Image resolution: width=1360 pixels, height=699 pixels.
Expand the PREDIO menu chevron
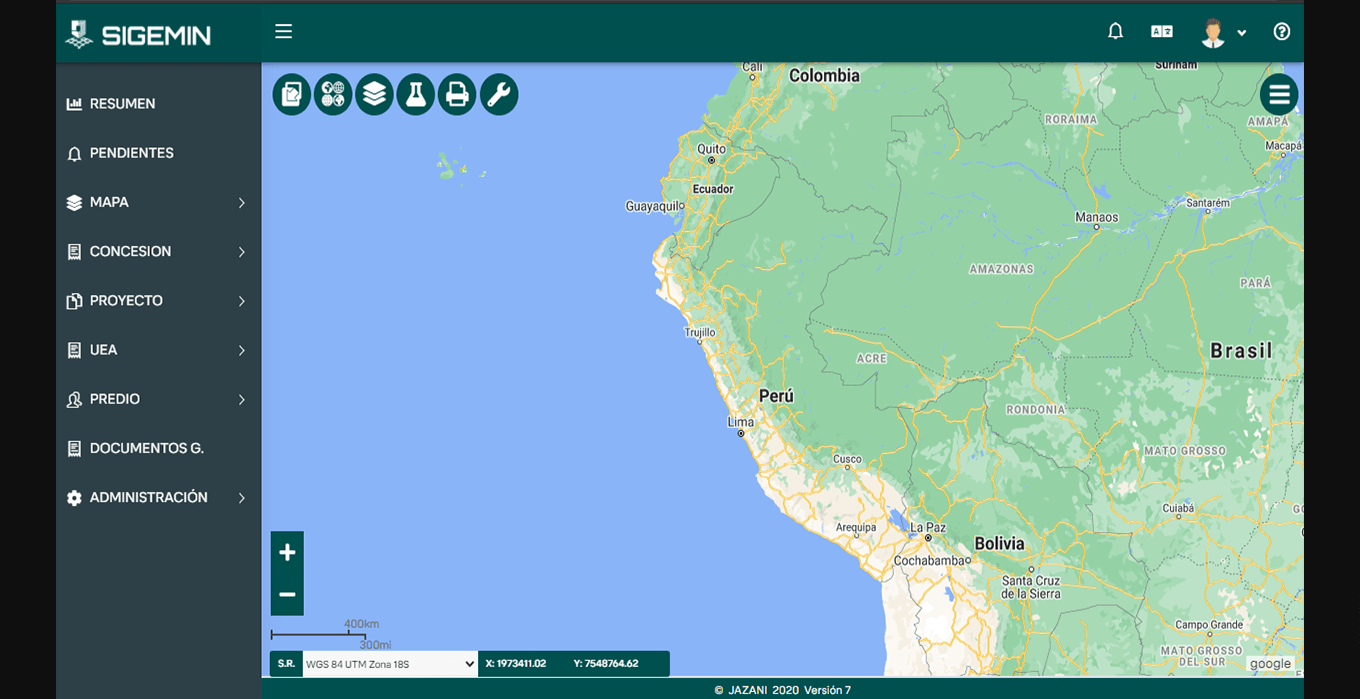242,399
